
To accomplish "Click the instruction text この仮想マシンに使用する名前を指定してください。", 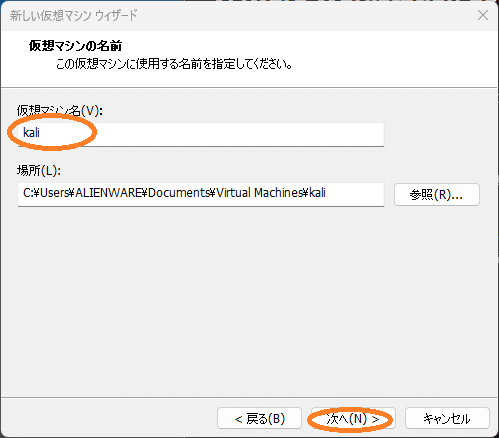I will (174, 64).
